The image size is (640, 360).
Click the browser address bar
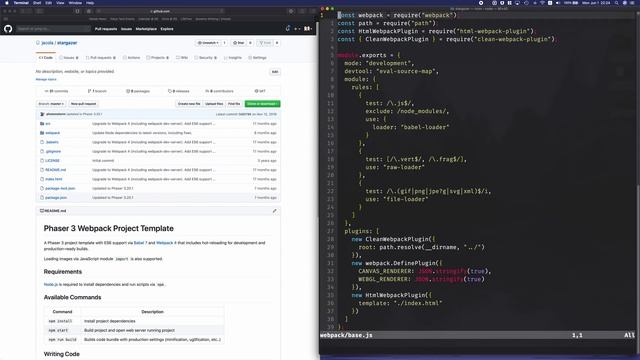click(160, 11)
